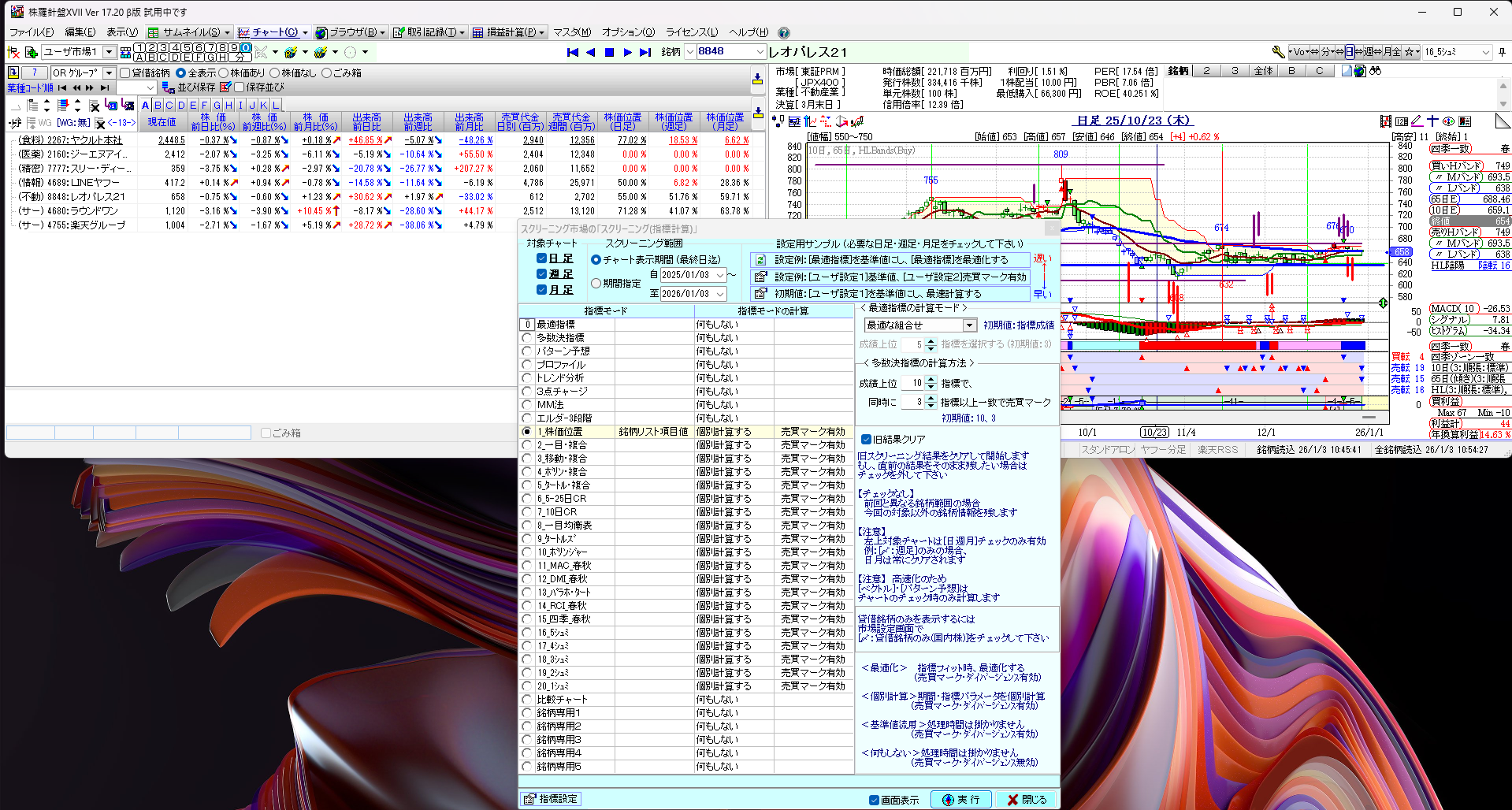Viewport: 1512px width, 810px height.
Task: Click the crosshair cursor icon above chart
Action: pos(1433,121)
